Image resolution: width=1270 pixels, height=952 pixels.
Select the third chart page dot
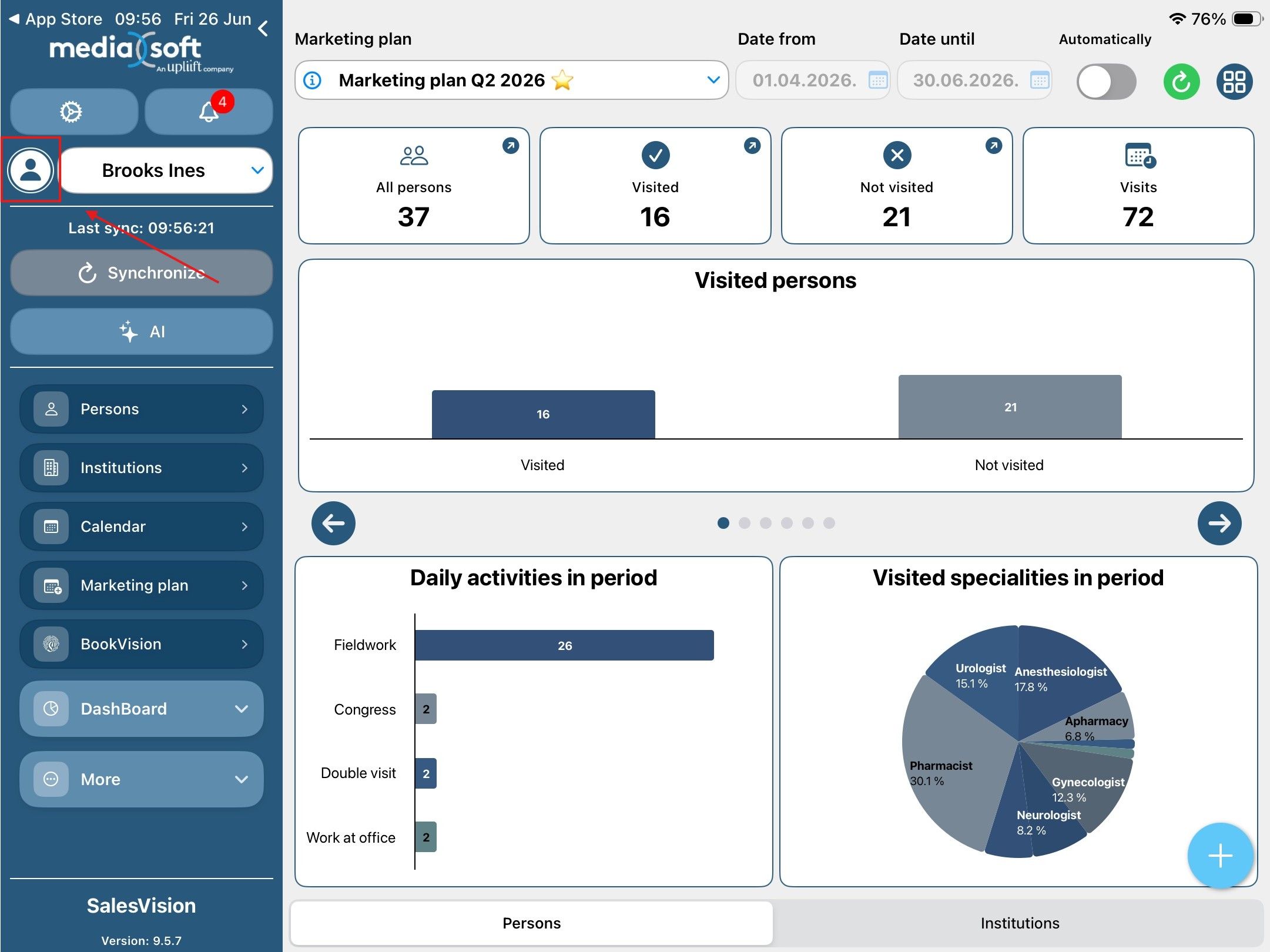coord(766,523)
